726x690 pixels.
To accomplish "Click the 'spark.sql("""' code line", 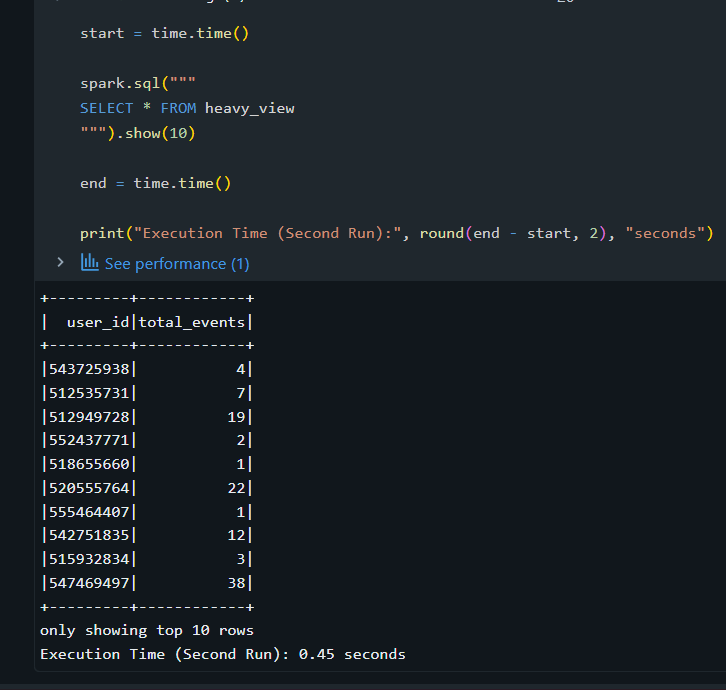I will pos(138,83).
